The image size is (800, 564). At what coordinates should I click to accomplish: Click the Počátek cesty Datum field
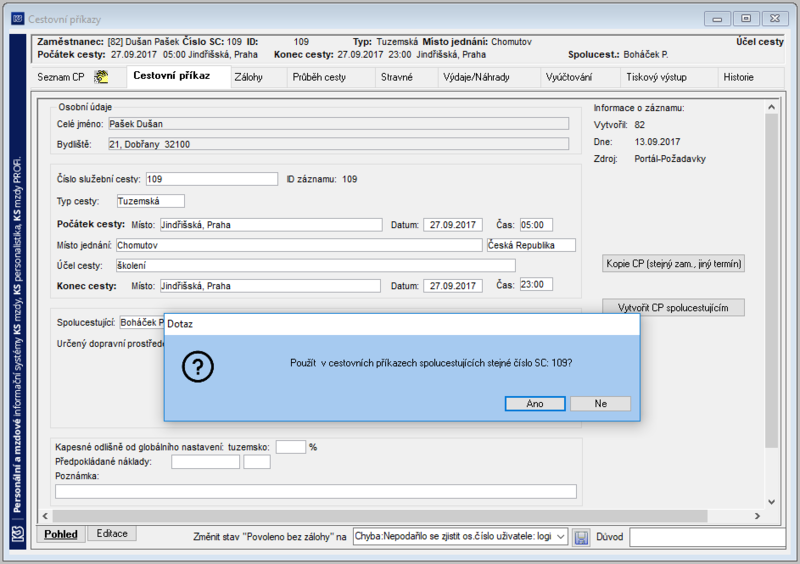(453, 225)
